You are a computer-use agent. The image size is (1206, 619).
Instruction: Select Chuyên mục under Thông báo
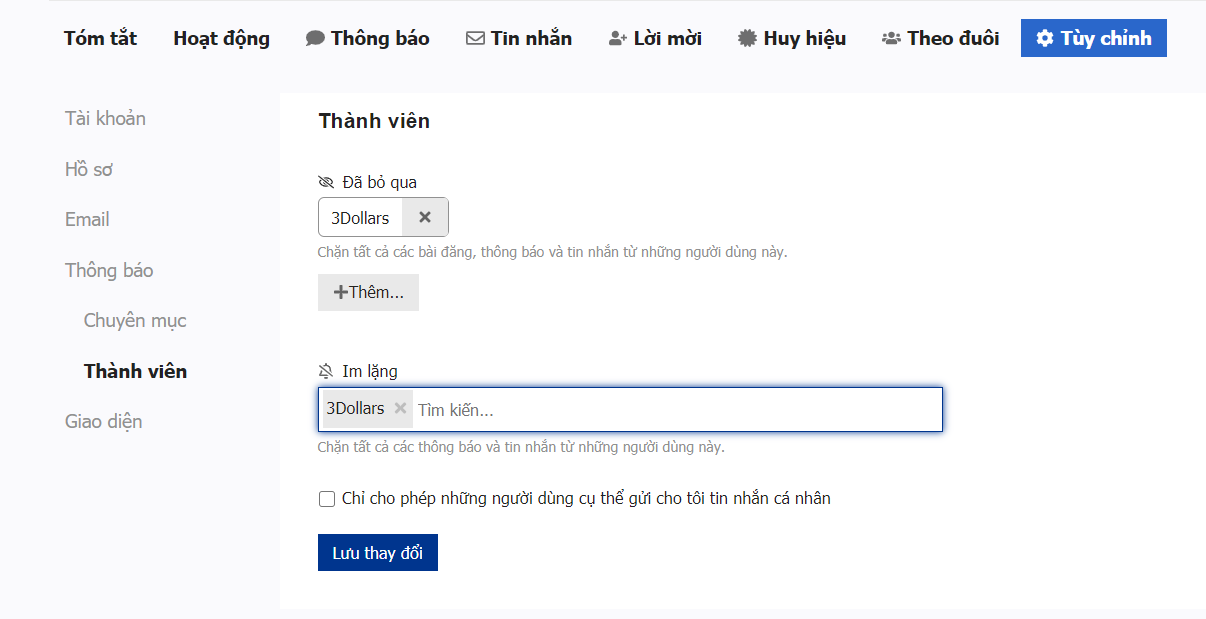[135, 321]
